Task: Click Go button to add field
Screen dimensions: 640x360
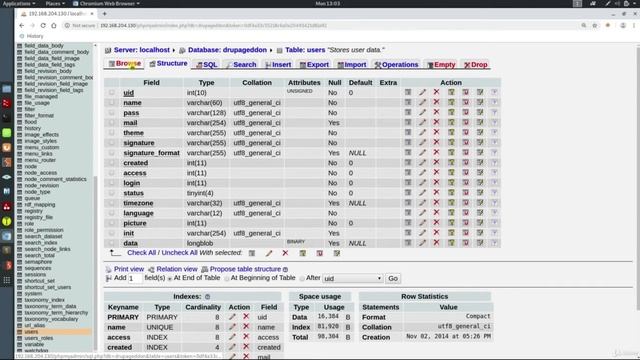Action: [393, 278]
